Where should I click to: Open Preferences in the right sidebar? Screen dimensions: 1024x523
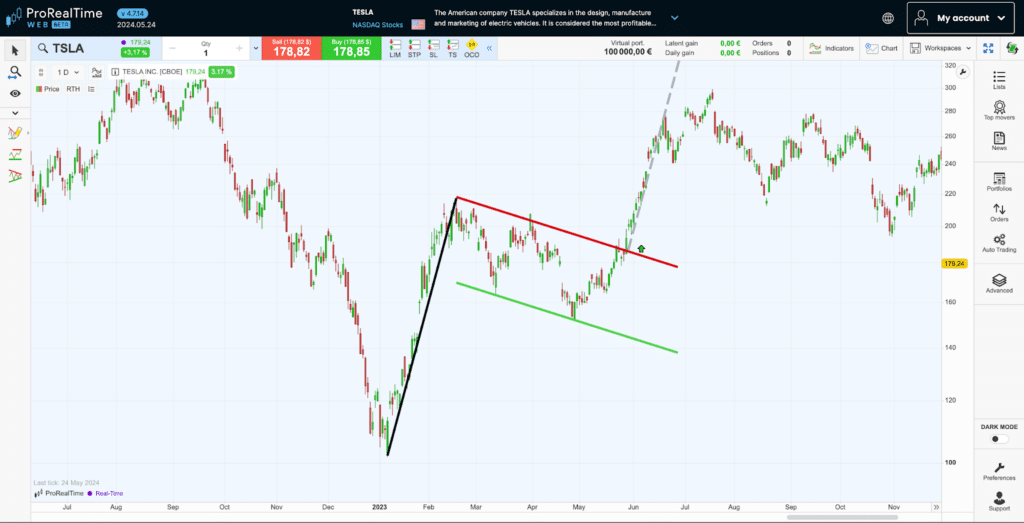click(x=999, y=471)
